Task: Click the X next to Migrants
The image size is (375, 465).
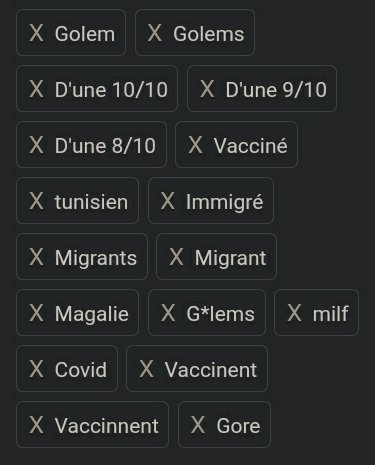Action: coord(36,257)
